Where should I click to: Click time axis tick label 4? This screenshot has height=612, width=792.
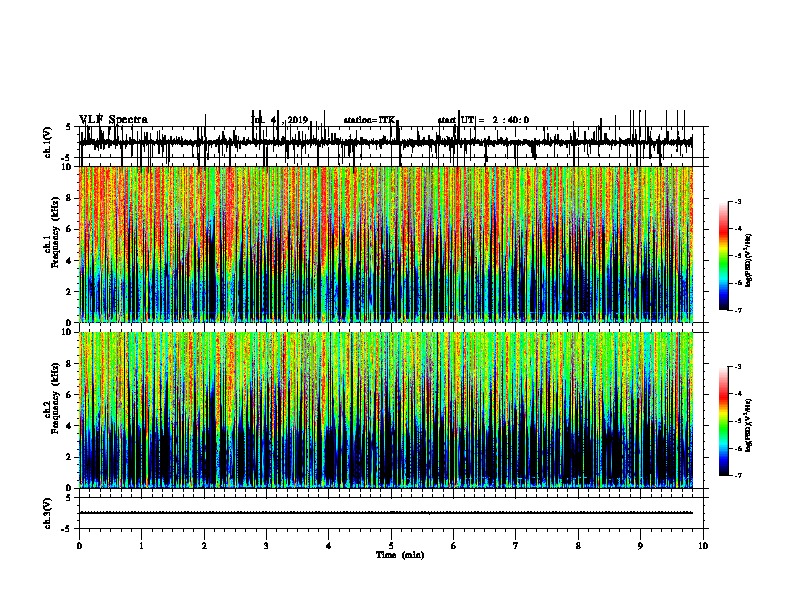[328, 545]
